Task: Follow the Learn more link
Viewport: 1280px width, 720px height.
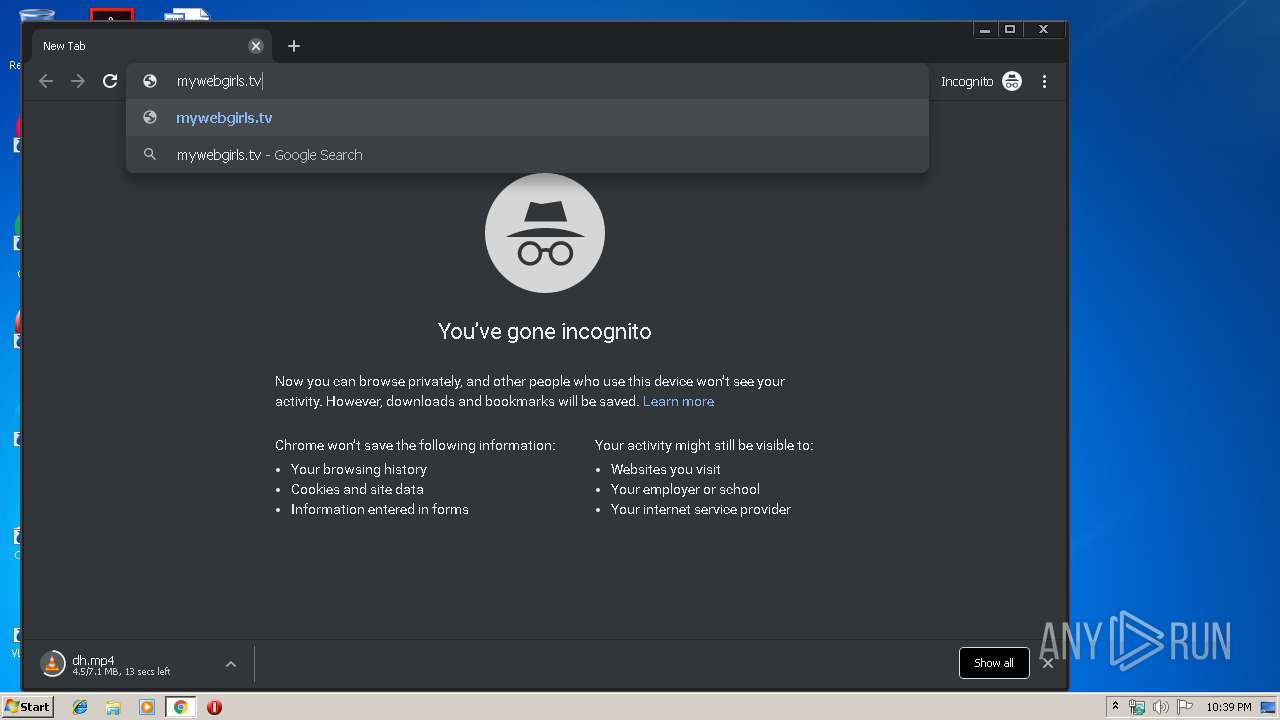Action: pos(678,401)
